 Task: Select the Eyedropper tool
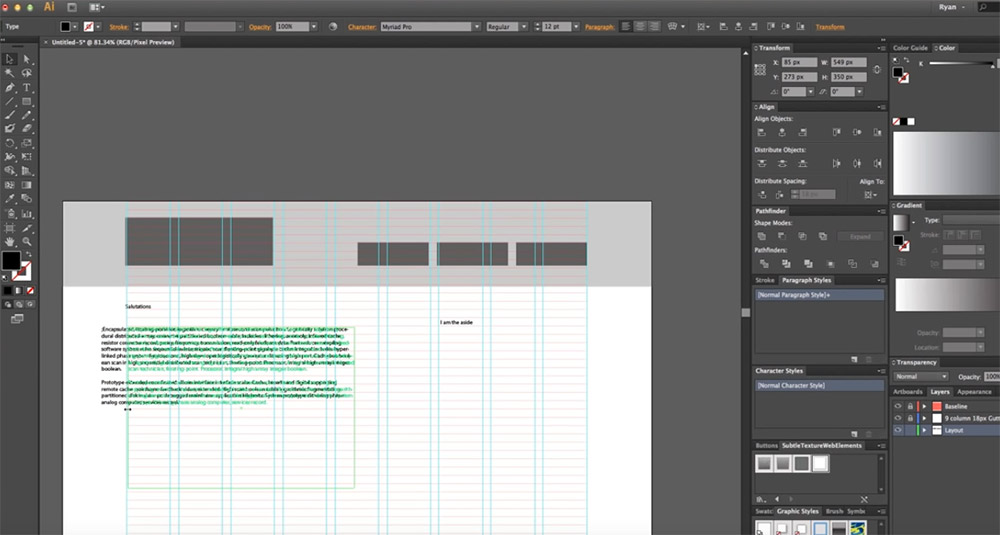10,199
